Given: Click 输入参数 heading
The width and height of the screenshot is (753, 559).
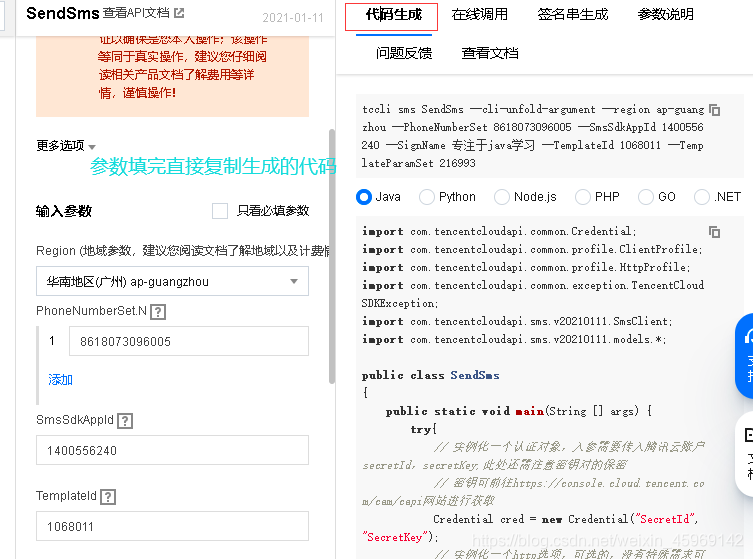Looking at the screenshot, I should tap(63, 211).
